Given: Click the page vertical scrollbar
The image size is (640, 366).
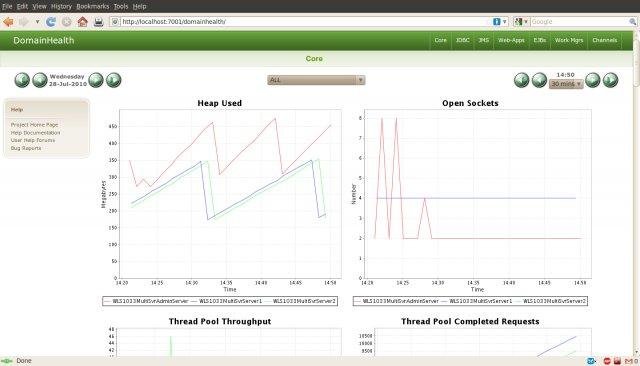Looking at the screenshot, I should click(636, 192).
